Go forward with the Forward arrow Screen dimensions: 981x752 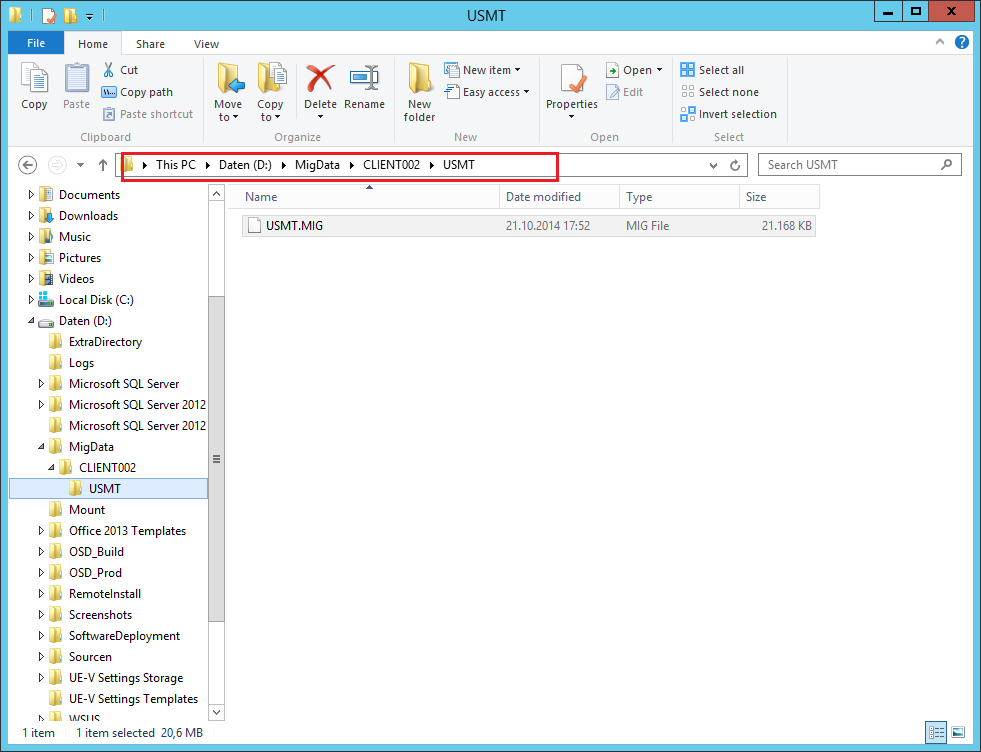point(57,165)
